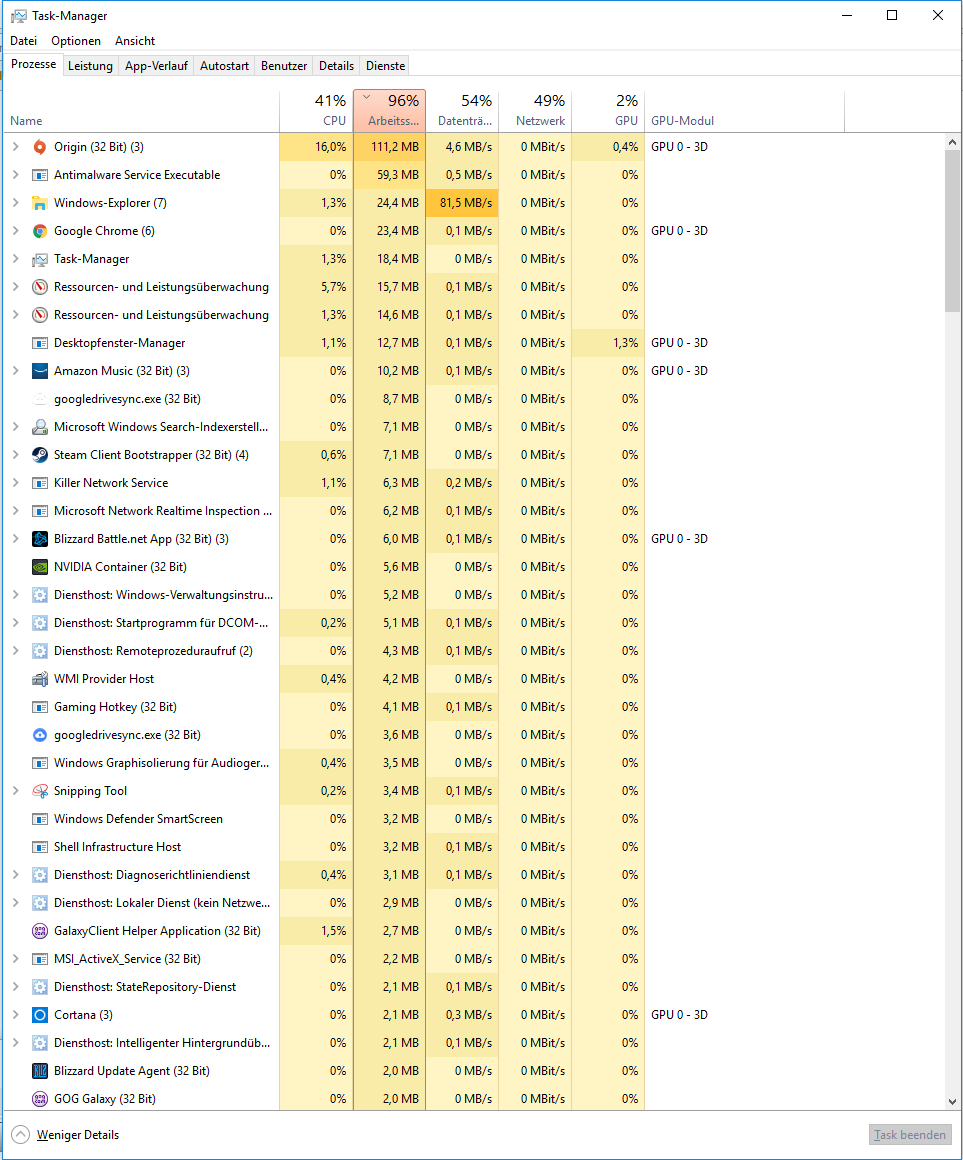This screenshot has width=963, height=1160.
Task: Click the WMI Provider Host icon
Action: 40,679
